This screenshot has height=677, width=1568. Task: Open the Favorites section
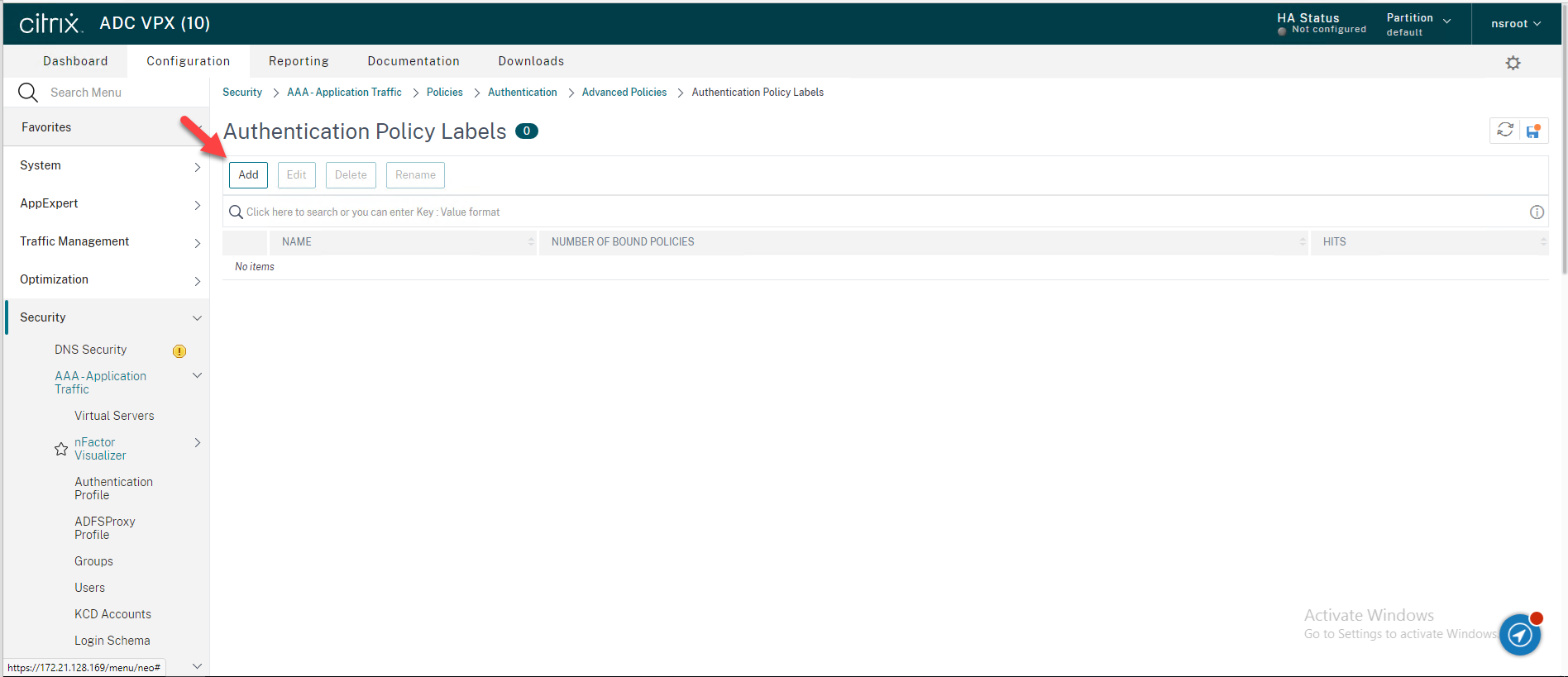point(106,127)
